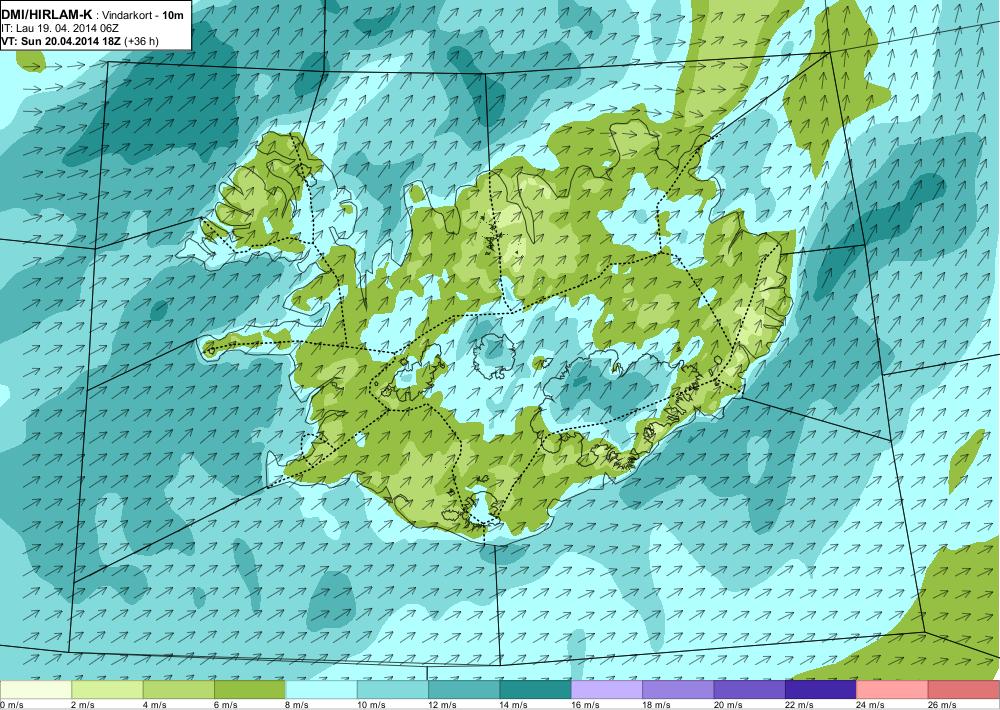Click the '10 m/s' legend label
The image size is (1000, 710).
coord(371,705)
